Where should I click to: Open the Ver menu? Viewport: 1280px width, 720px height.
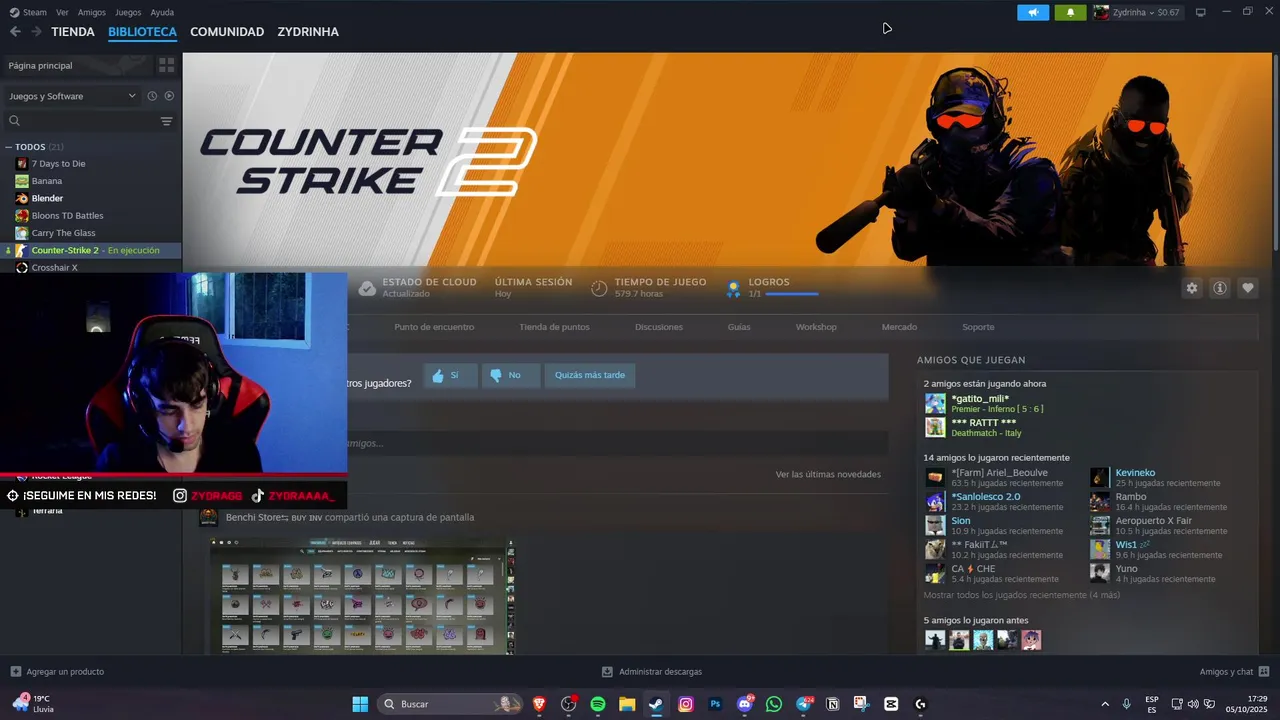point(62,12)
